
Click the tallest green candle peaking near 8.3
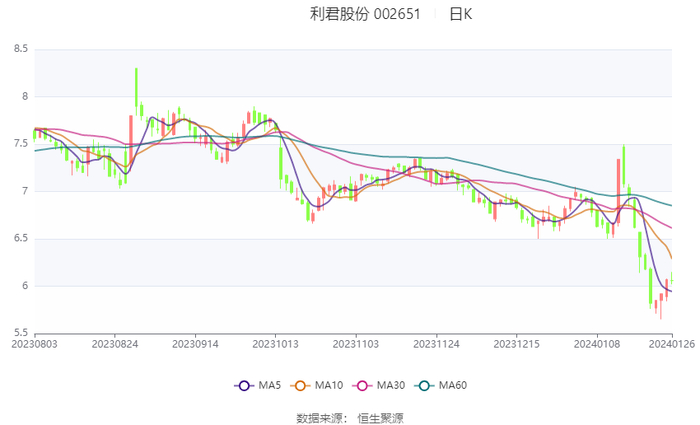(x=136, y=90)
